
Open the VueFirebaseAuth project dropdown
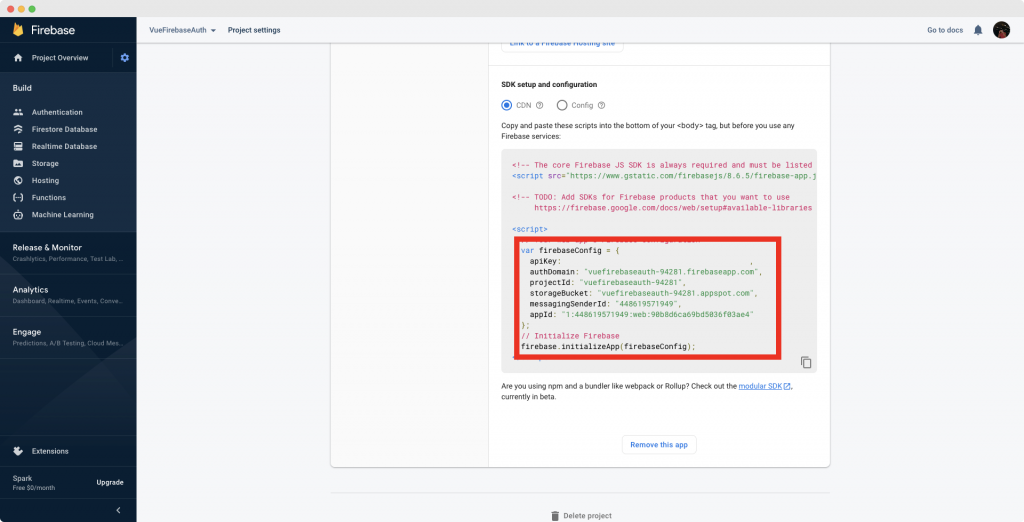[182, 30]
